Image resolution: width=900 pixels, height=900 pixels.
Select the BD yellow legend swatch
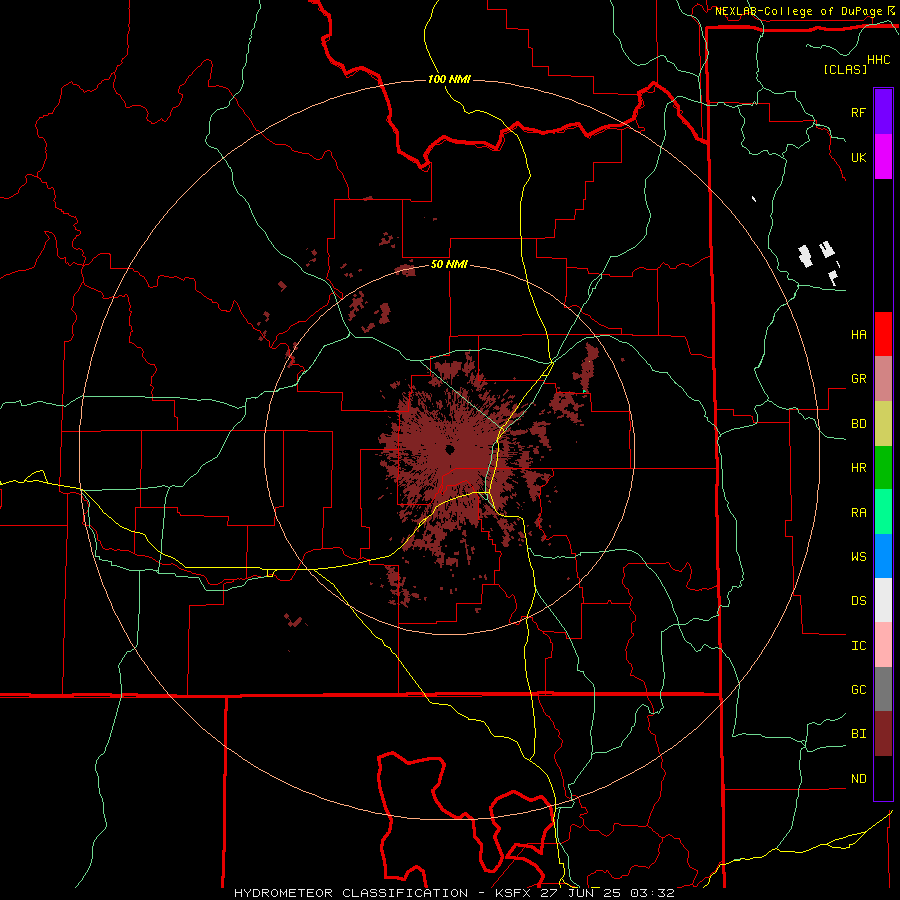883,424
